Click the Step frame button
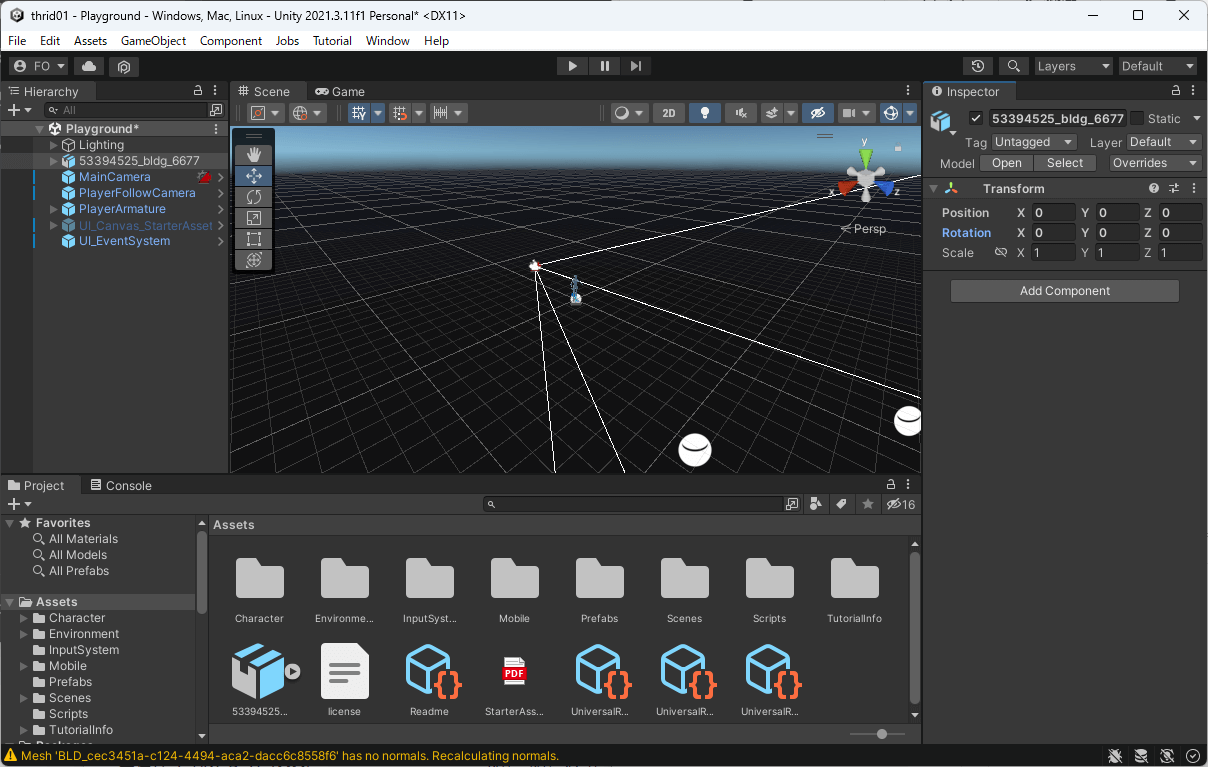The height and width of the screenshot is (767, 1208). coord(636,66)
